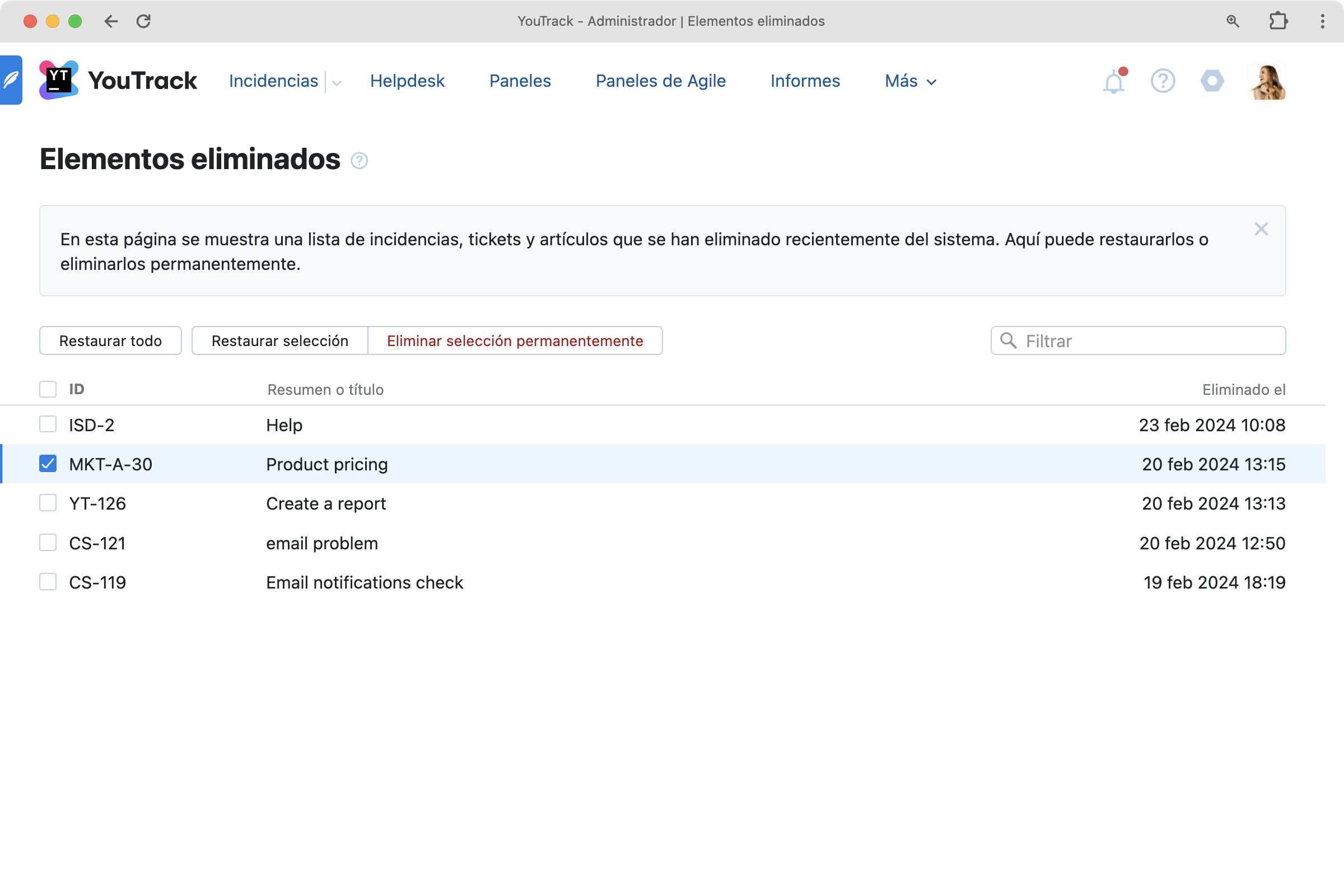Uncheck the MKT-A-30 checkbox
The height and width of the screenshot is (896, 1344).
48,464
